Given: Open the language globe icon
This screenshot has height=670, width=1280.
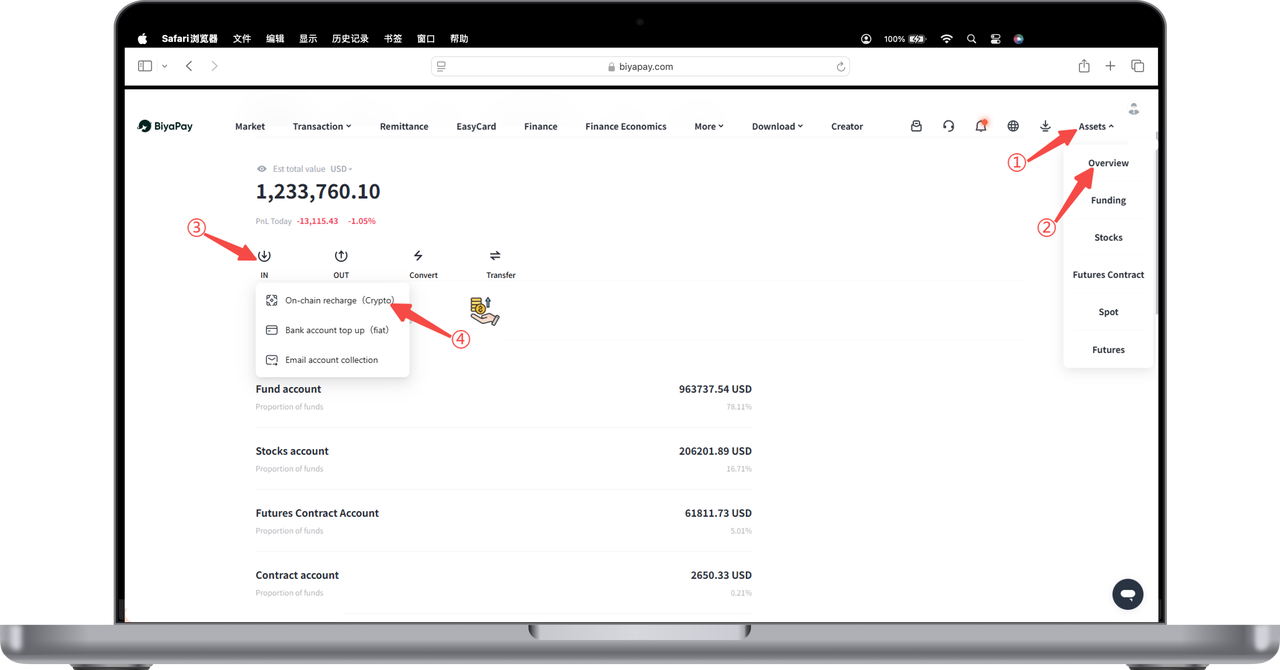Looking at the screenshot, I should [x=1013, y=126].
